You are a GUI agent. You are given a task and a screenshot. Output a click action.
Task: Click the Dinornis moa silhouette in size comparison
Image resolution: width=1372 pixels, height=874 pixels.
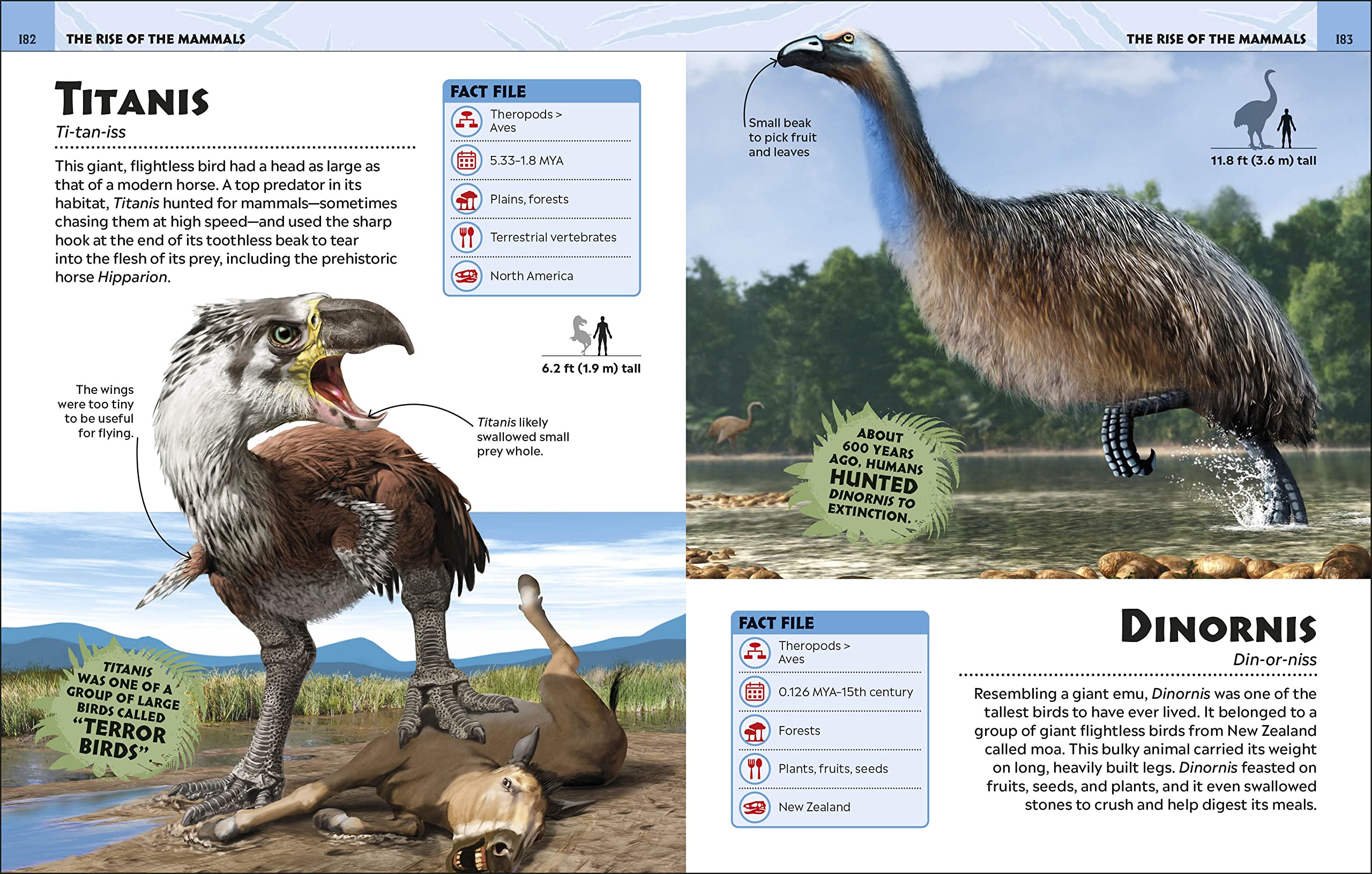[1255, 109]
